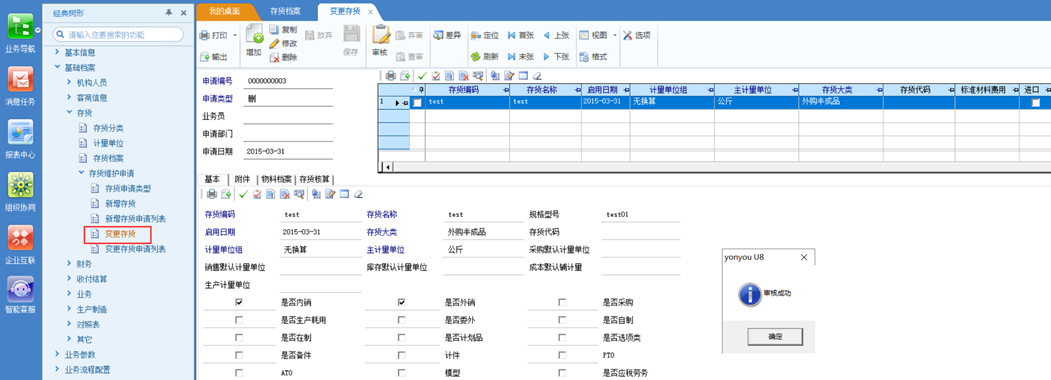This screenshot has height=380, width=1051.
Task: Go to 首张 first record
Action: tap(521, 36)
